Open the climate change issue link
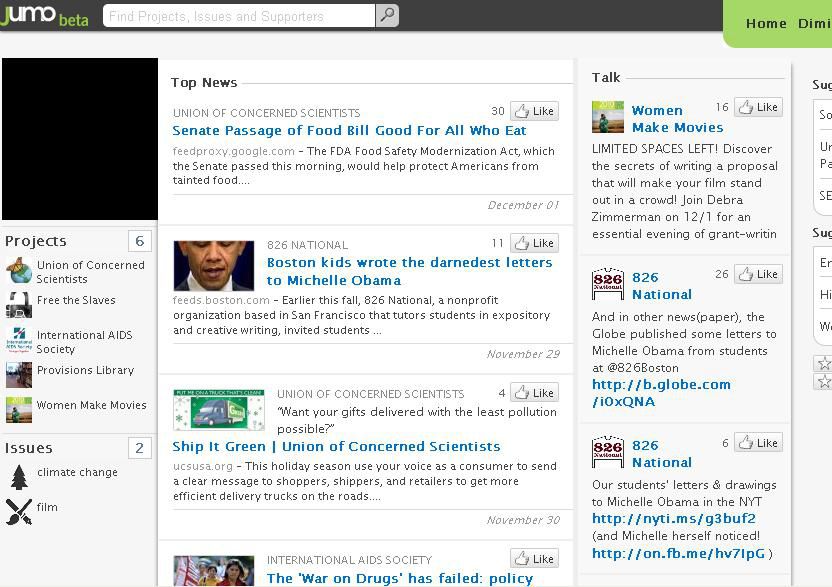Image resolution: width=832 pixels, height=587 pixels. (x=77, y=472)
